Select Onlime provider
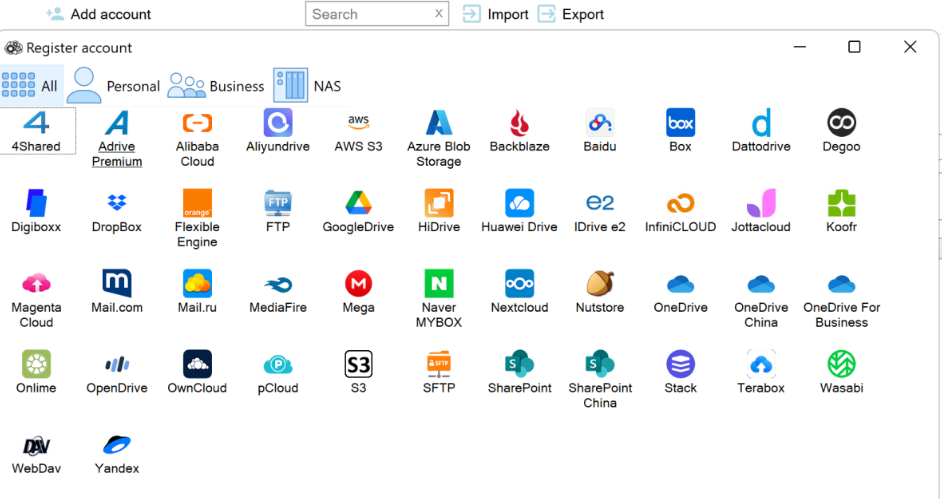 coord(36,372)
